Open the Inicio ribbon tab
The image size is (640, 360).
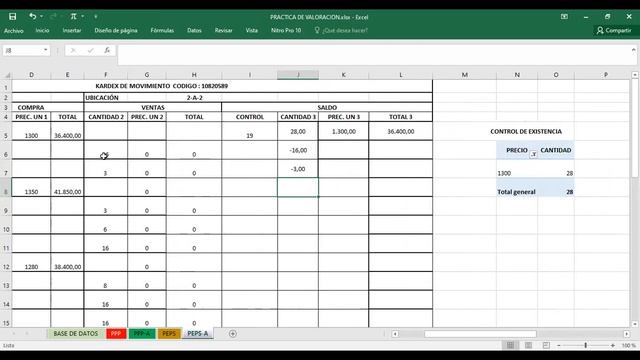[42, 31]
